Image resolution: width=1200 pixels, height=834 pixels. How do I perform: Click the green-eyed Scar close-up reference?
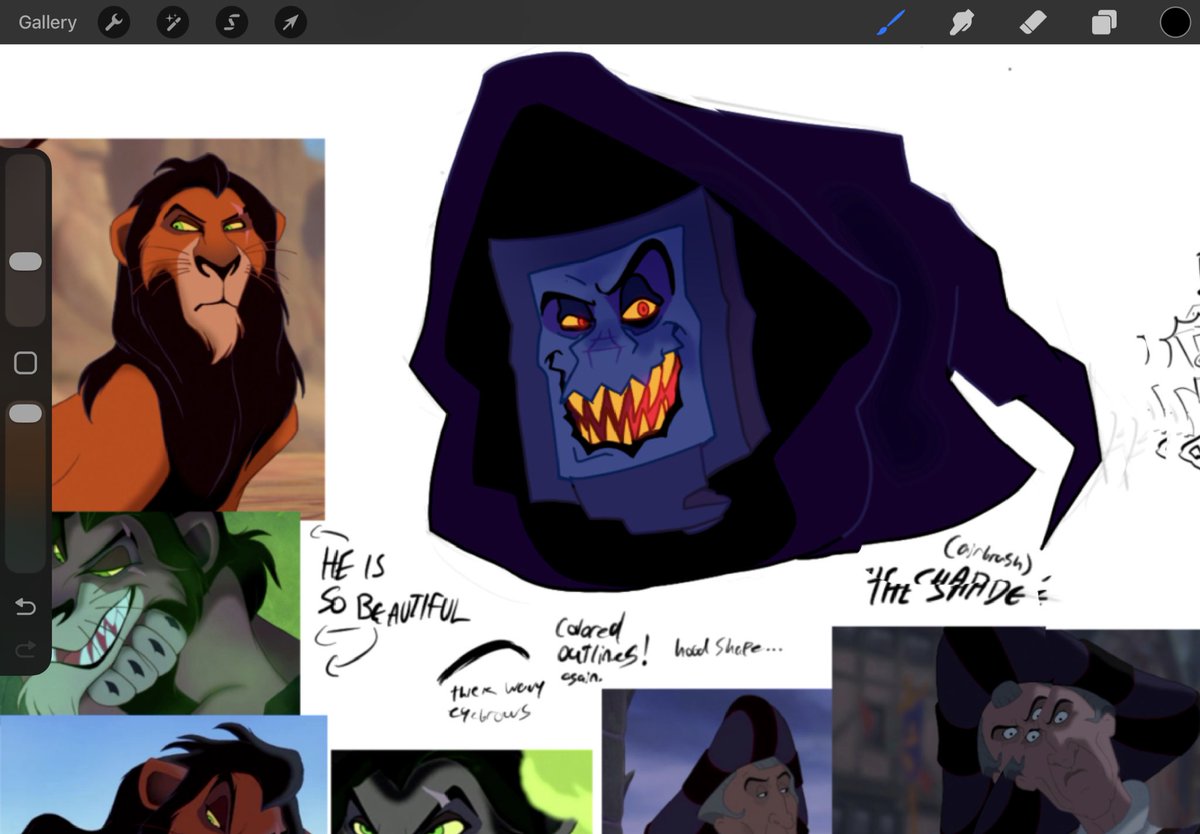(x=461, y=792)
